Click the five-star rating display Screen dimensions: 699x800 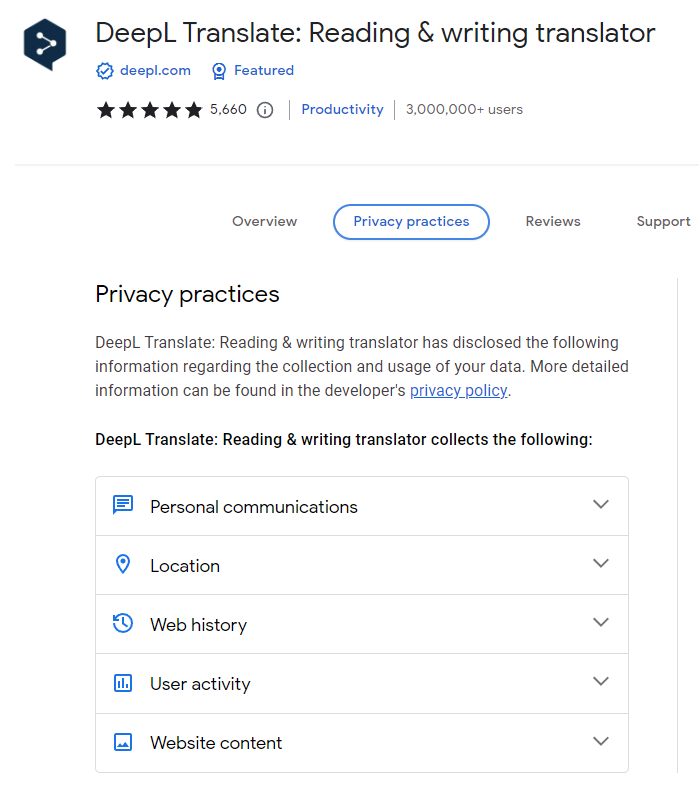(x=149, y=110)
